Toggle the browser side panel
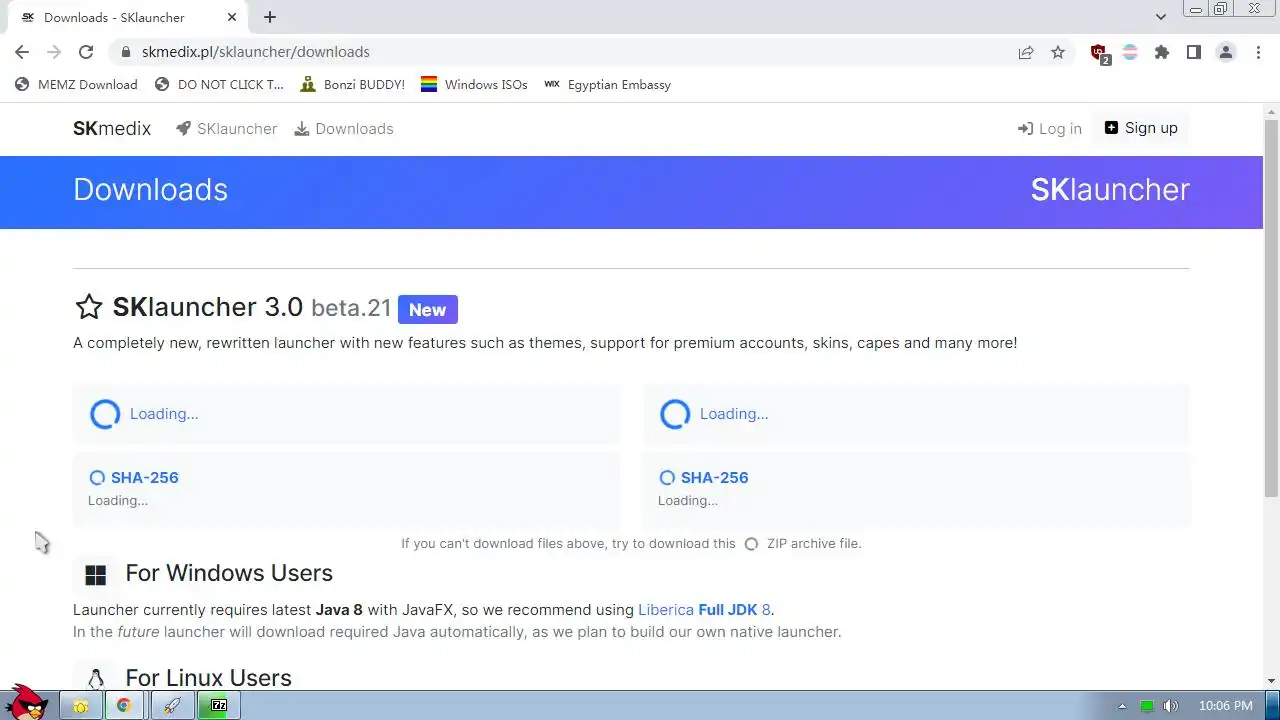 (x=1194, y=52)
